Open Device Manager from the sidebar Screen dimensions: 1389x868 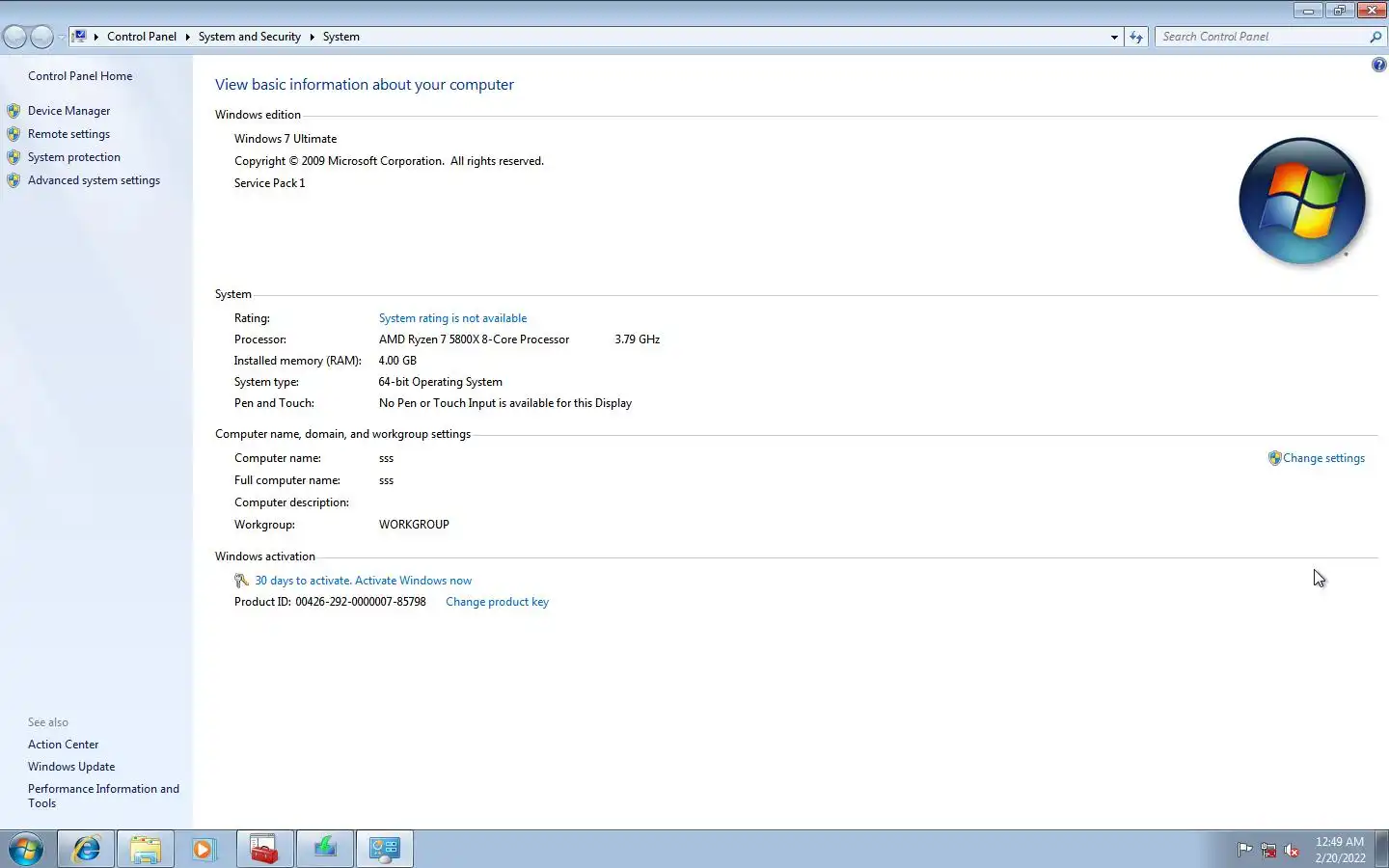point(68,111)
